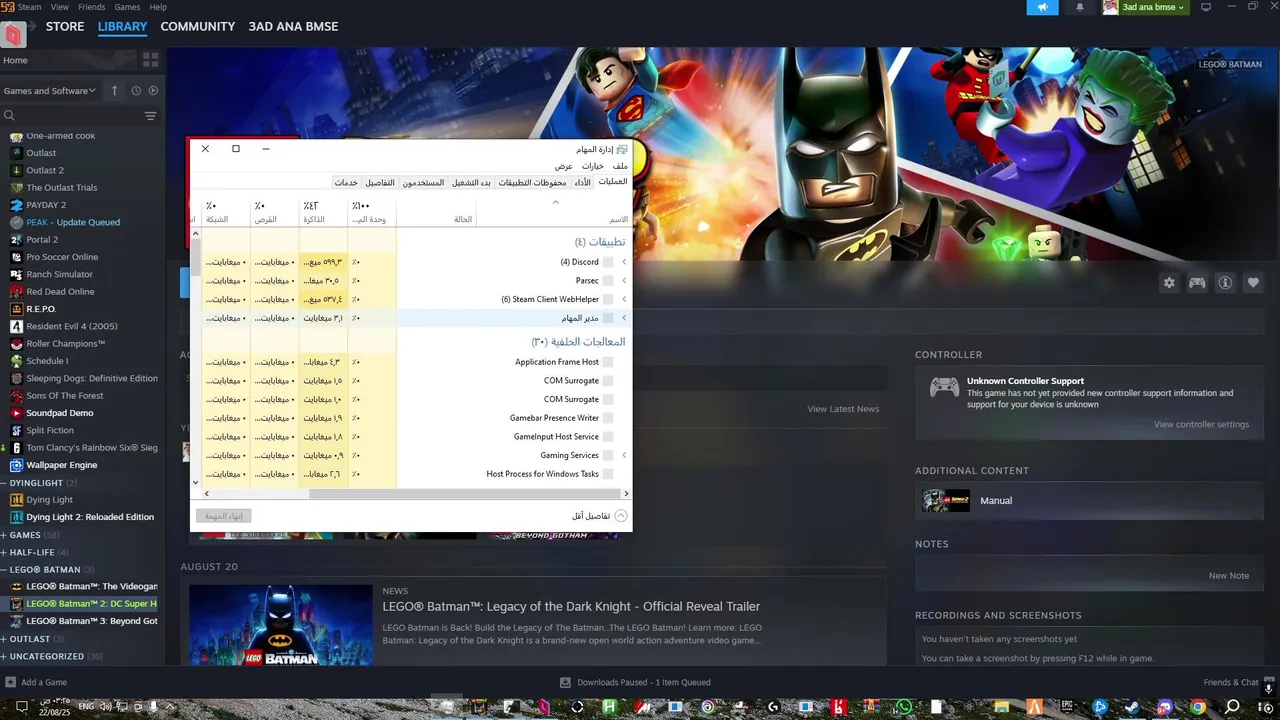
Task: Click the sort ascending arrow in library sidebar
Action: tap(114, 90)
